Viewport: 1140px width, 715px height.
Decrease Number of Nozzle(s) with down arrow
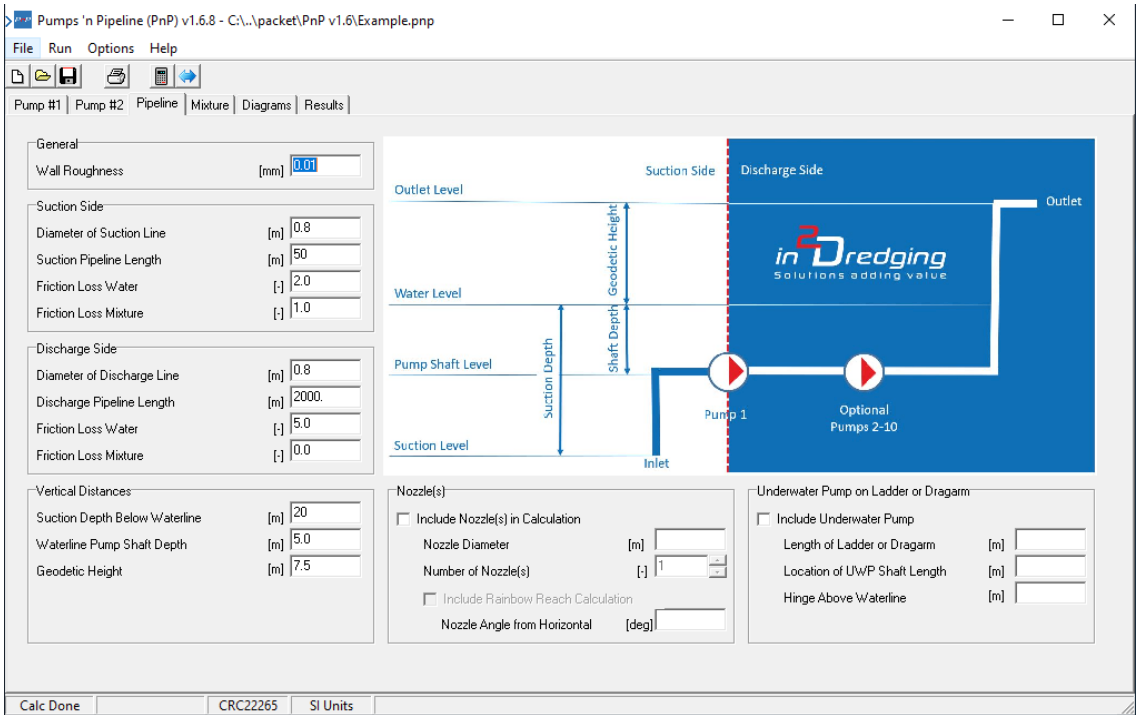click(x=717, y=573)
